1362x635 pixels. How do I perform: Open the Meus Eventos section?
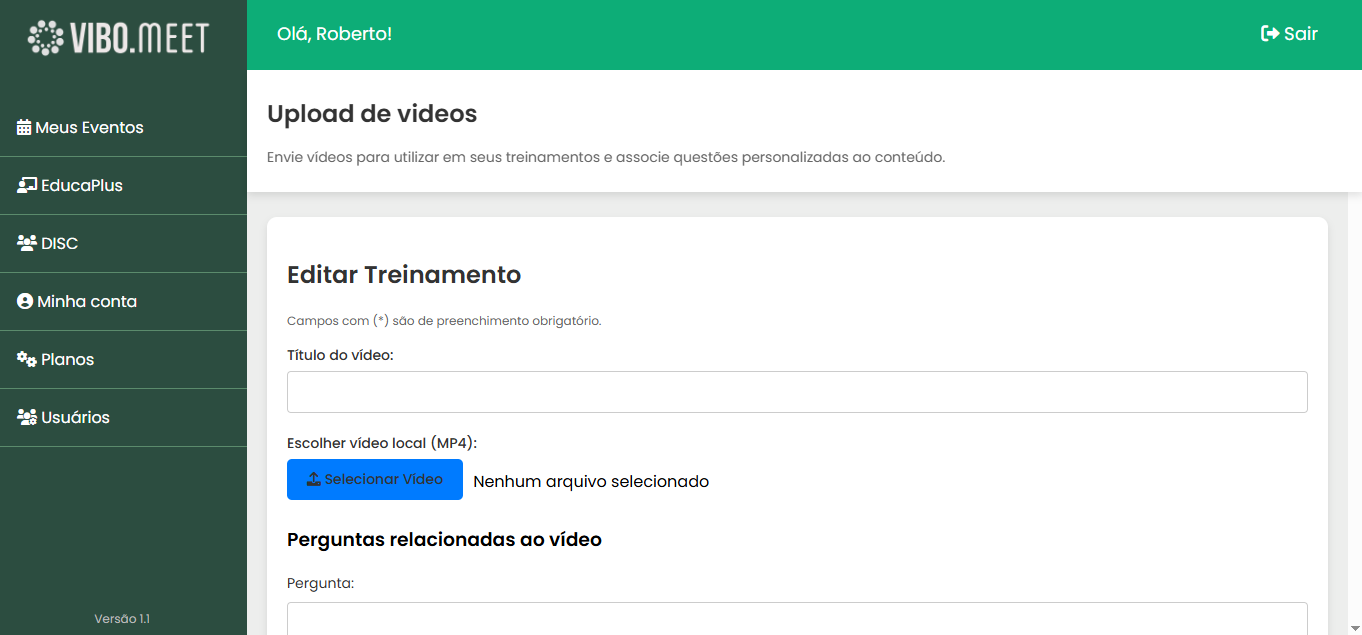(89, 127)
